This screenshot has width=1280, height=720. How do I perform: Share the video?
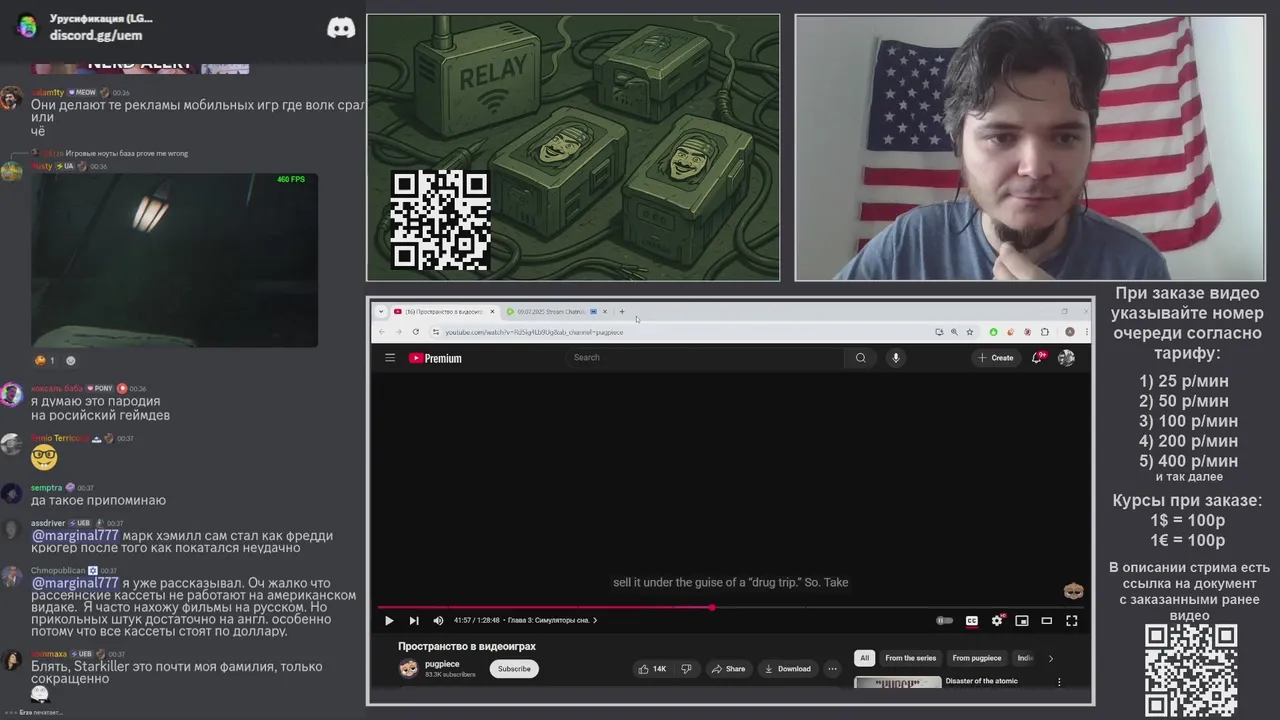pyautogui.click(x=728, y=669)
